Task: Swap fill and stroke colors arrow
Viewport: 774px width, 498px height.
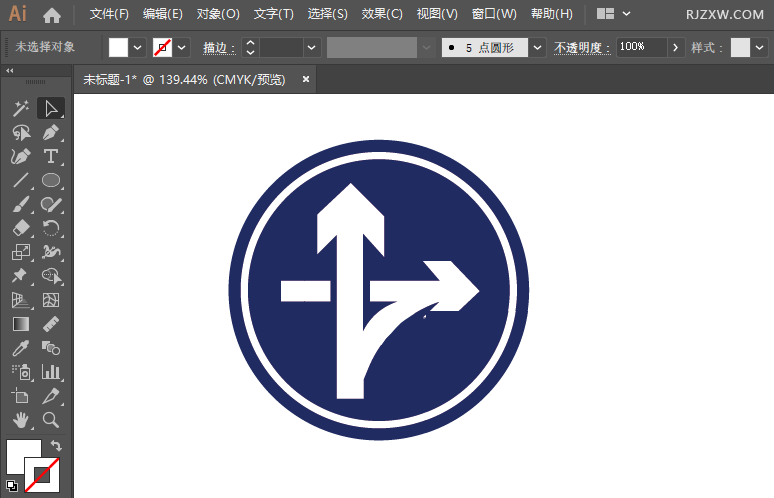Action: (56, 446)
